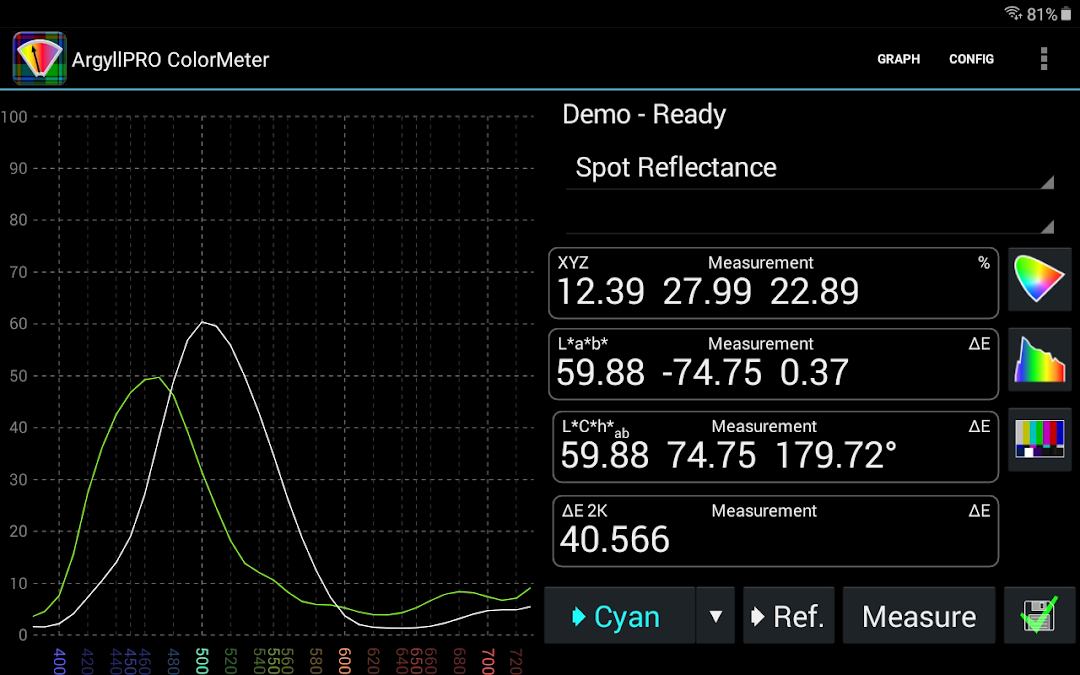The image size is (1080, 675).
Task: Check the battery indicator icon
Action: click(1066, 14)
